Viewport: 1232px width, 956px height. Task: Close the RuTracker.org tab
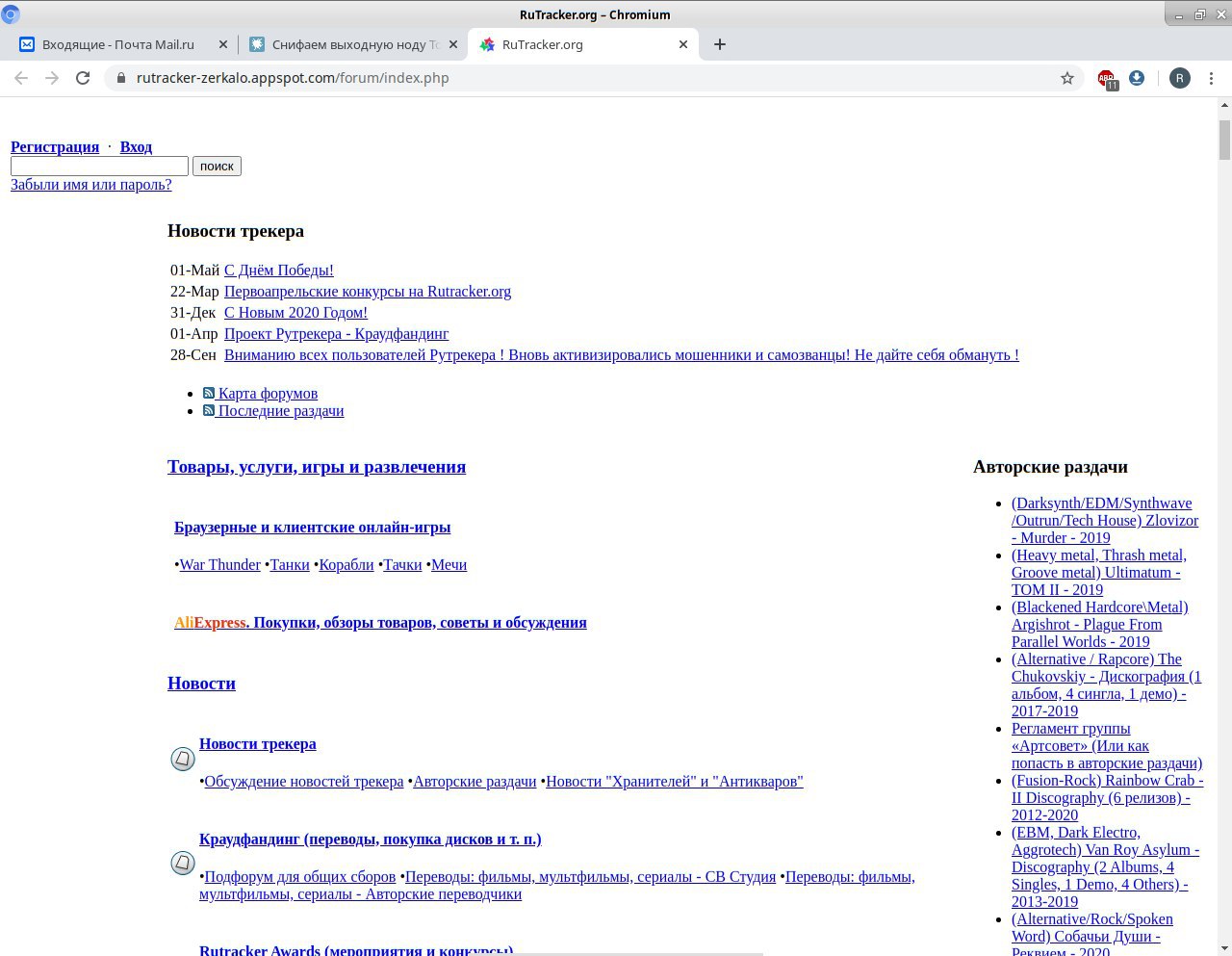pos(683,44)
